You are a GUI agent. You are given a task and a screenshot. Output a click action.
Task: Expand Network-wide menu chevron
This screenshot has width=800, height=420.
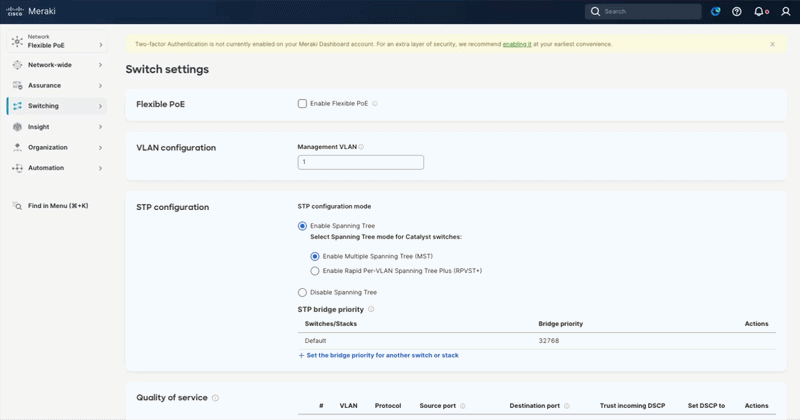(101, 65)
